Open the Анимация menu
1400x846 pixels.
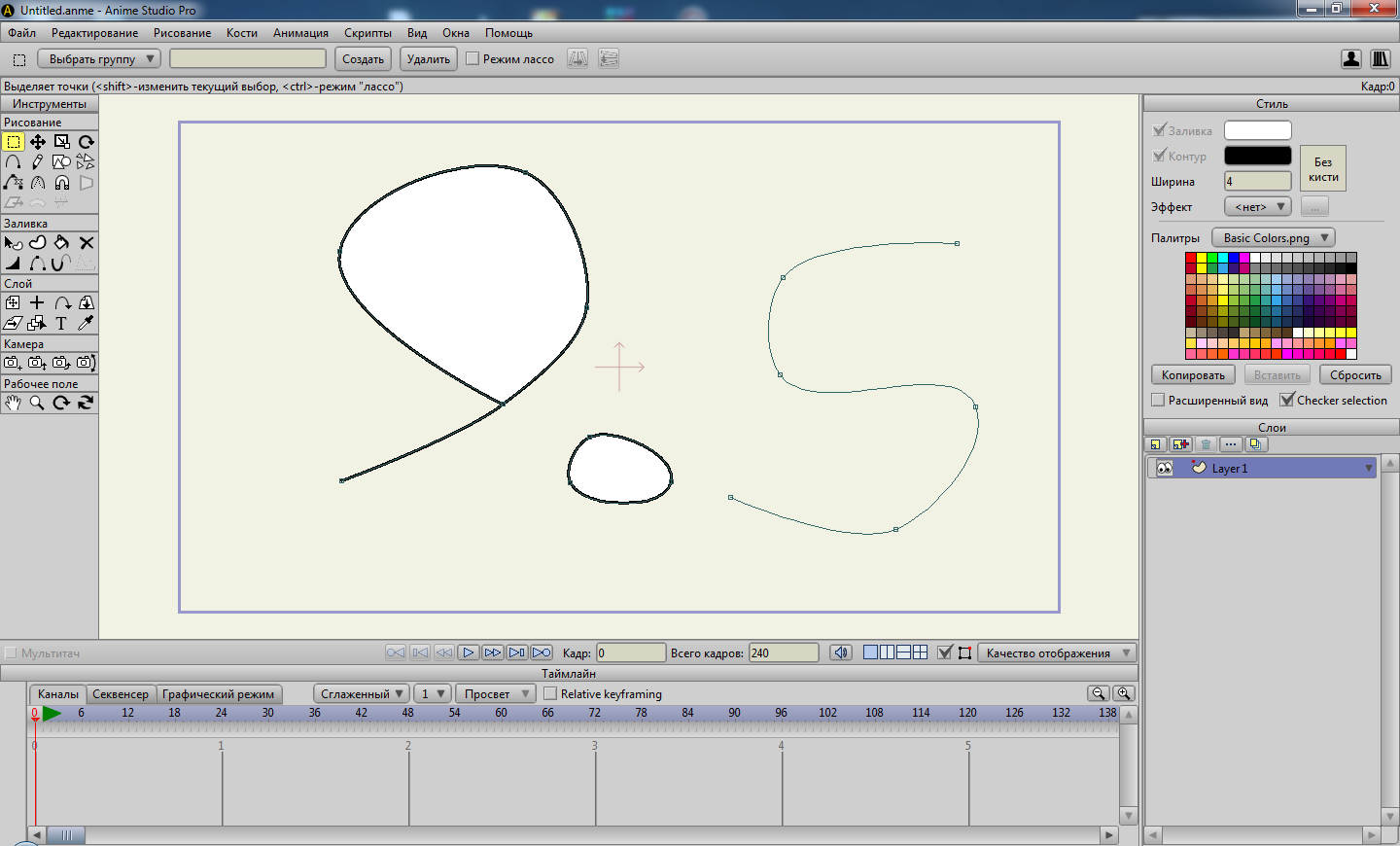(x=300, y=33)
